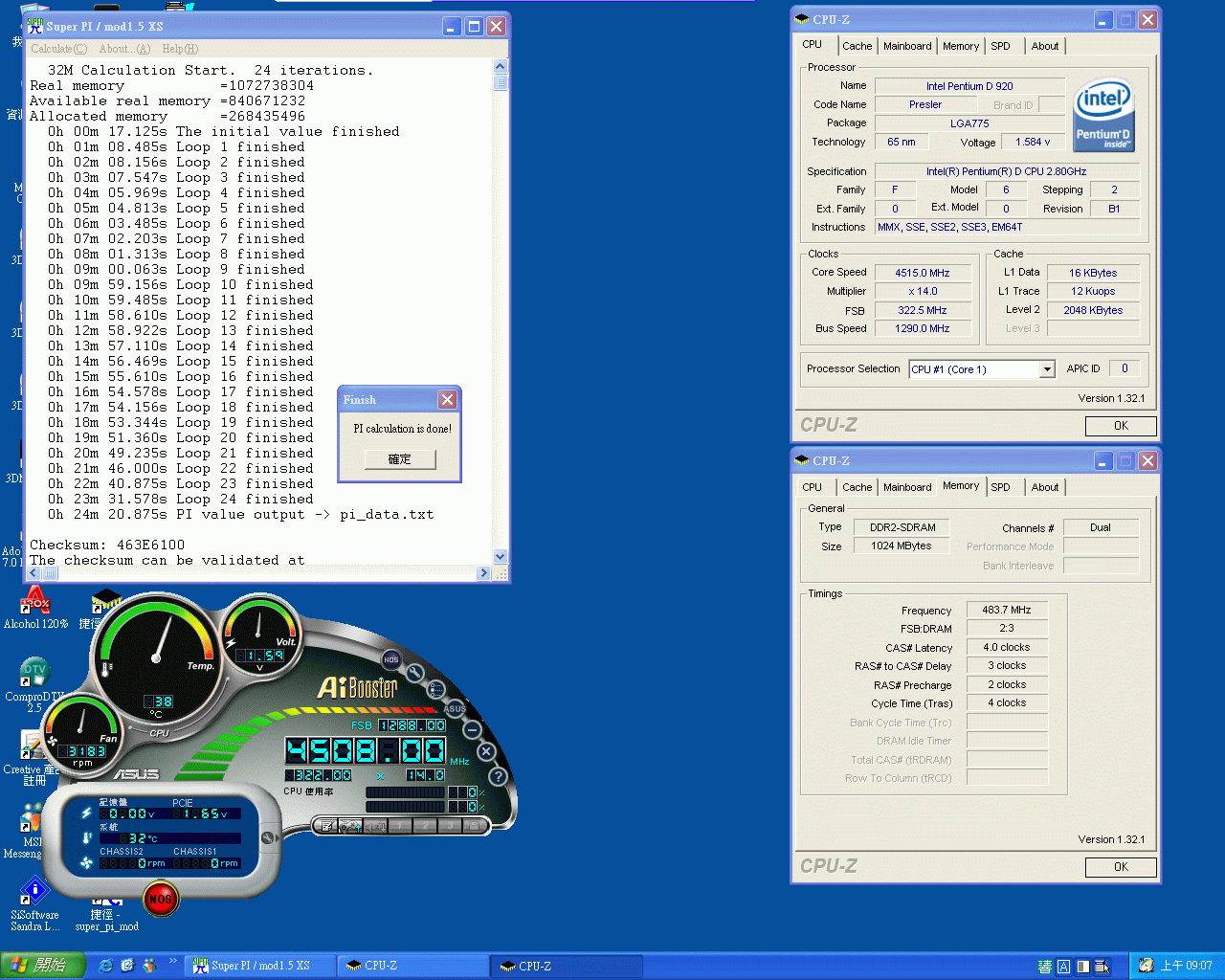Select the About tab in top CPU-Z window

click(x=1045, y=46)
